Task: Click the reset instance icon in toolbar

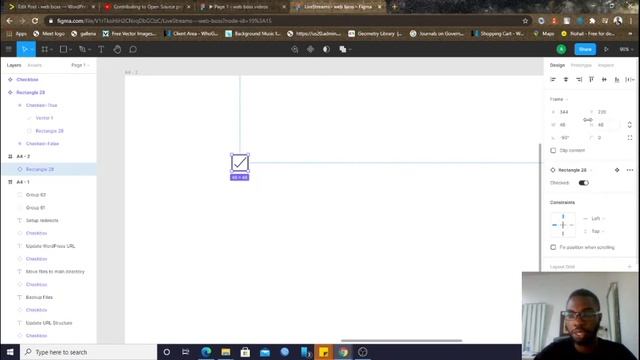Action: pos(294,49)
